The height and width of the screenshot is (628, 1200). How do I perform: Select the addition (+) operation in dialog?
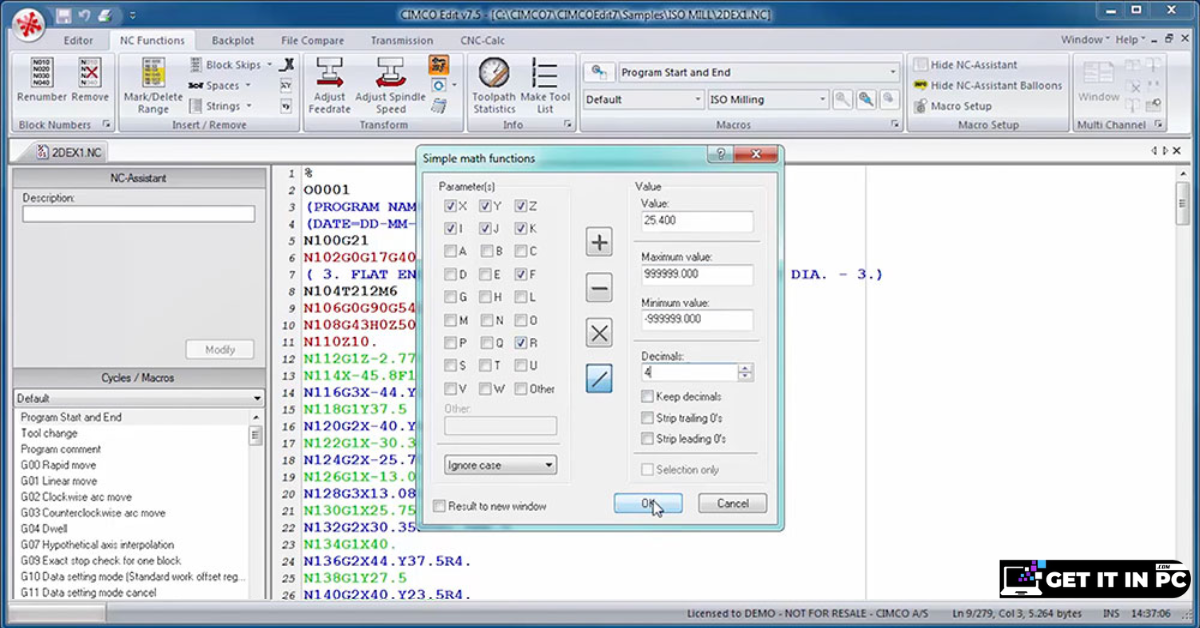pos(599,242)
